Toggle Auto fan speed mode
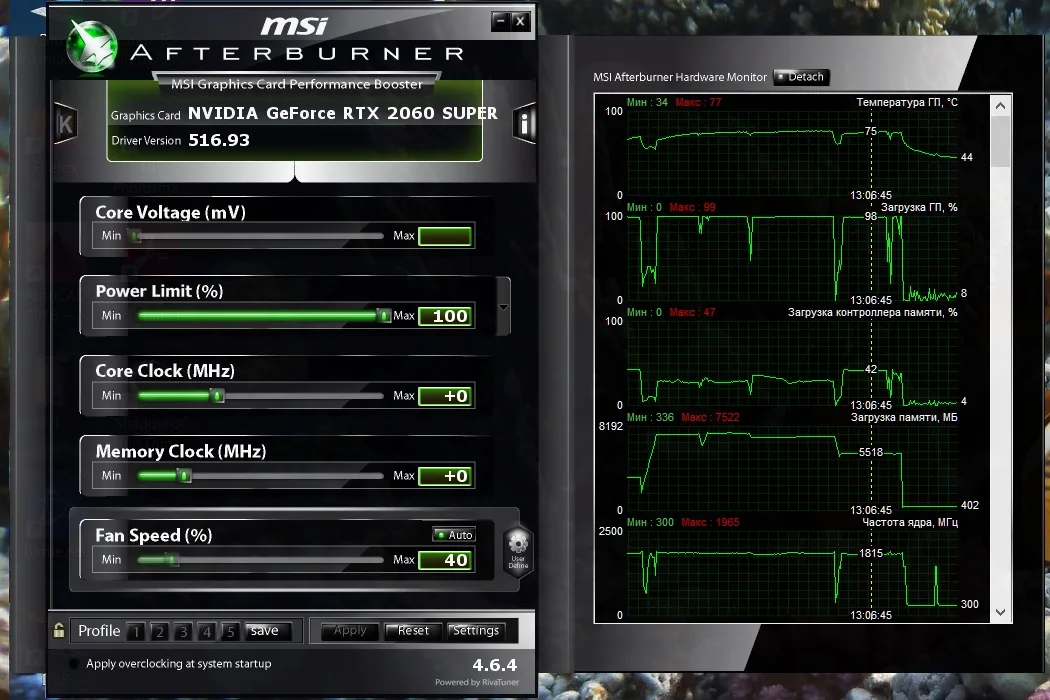This screenshot has height=700, width=1050. tap(454, 535)
